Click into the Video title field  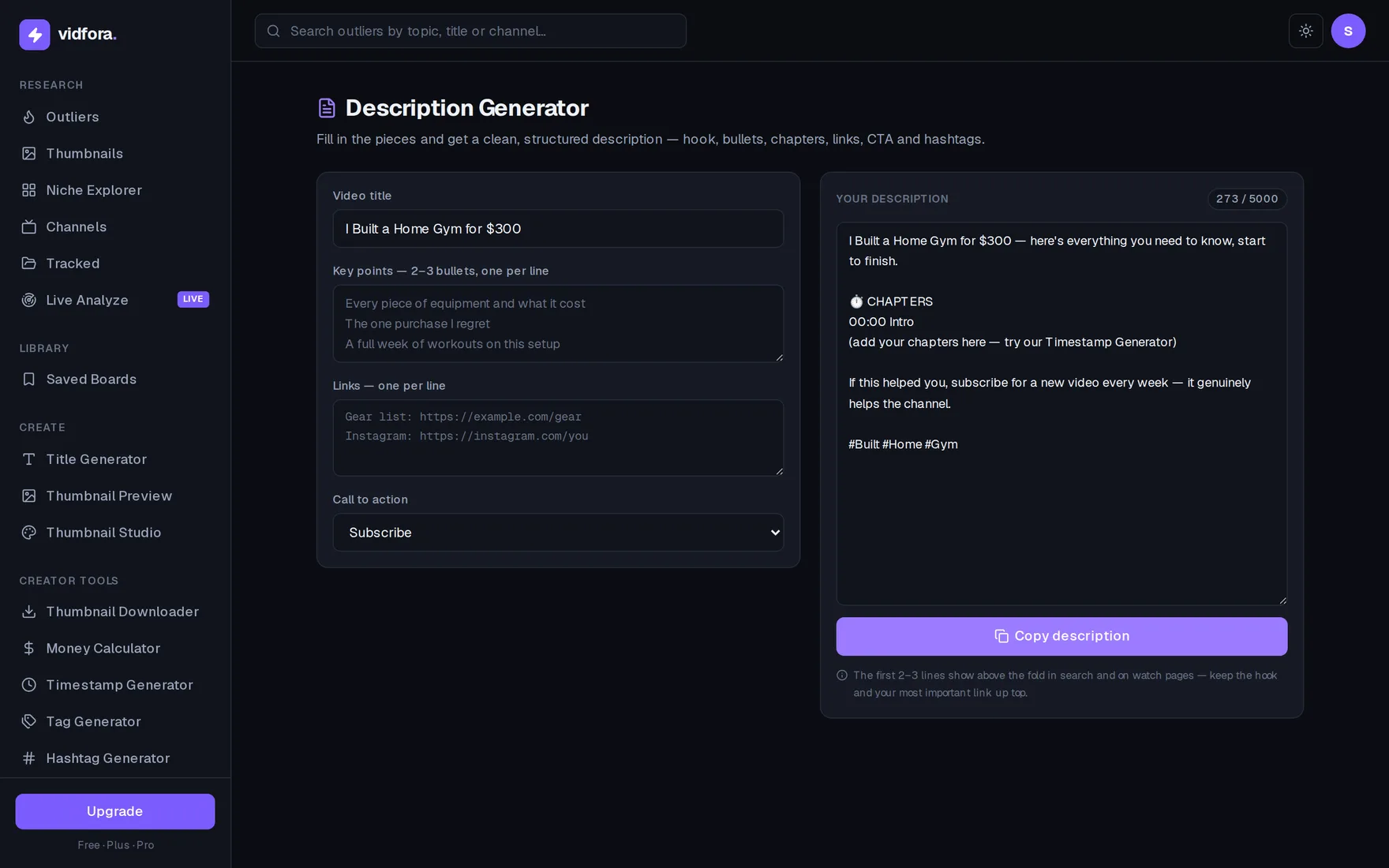coord(558,229)
